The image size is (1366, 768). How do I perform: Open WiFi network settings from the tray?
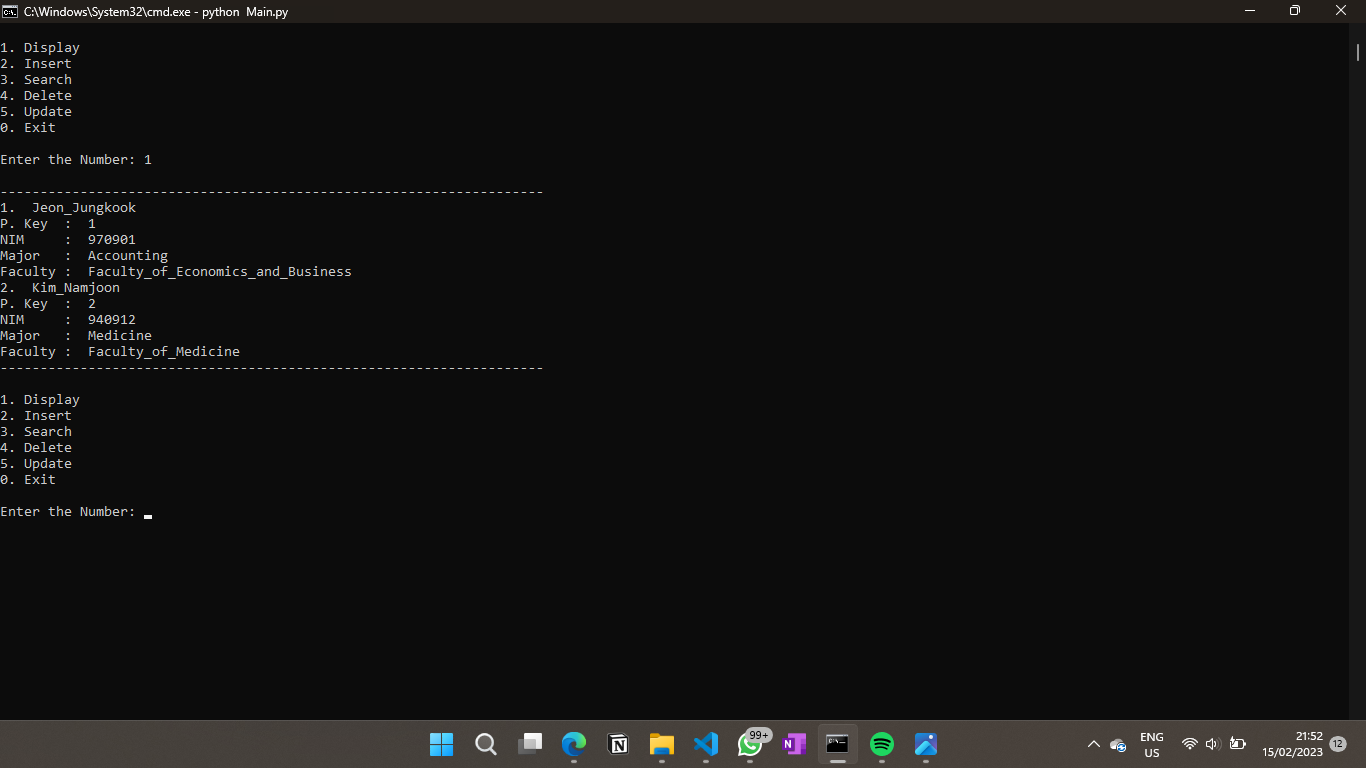click(x=1189, y=744)
